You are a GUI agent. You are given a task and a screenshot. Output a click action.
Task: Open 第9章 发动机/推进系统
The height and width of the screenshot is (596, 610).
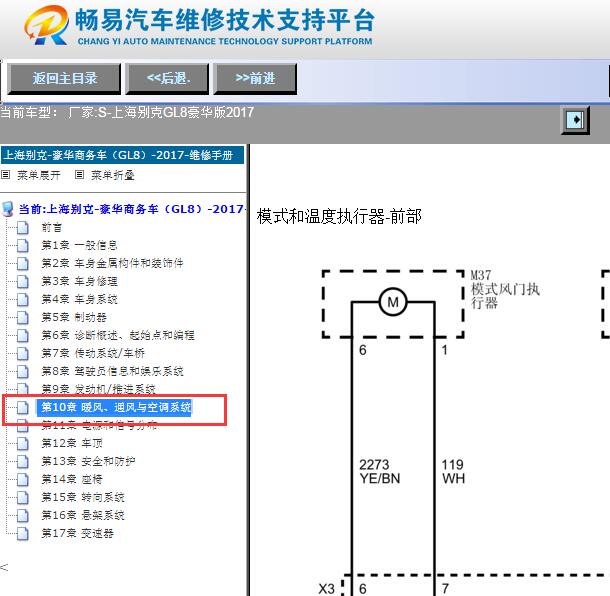tap(98, 389)
